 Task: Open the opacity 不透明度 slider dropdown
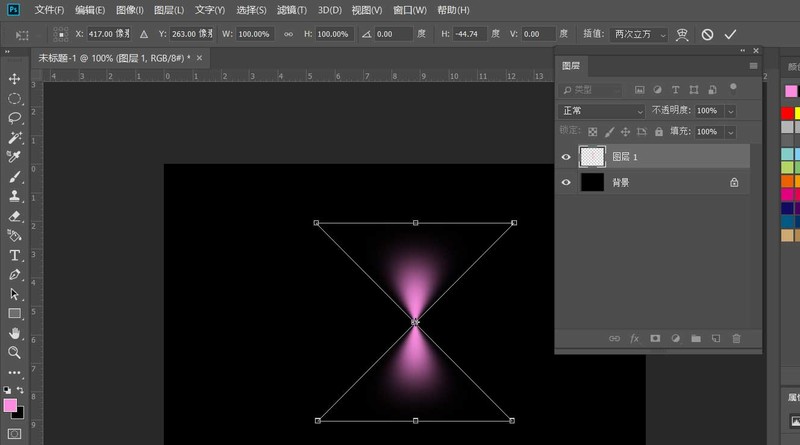[x=729, y=111]
